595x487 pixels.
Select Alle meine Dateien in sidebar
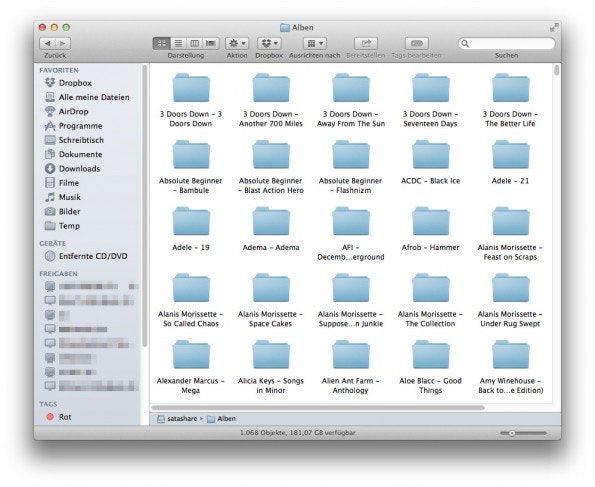pos(87,97)
